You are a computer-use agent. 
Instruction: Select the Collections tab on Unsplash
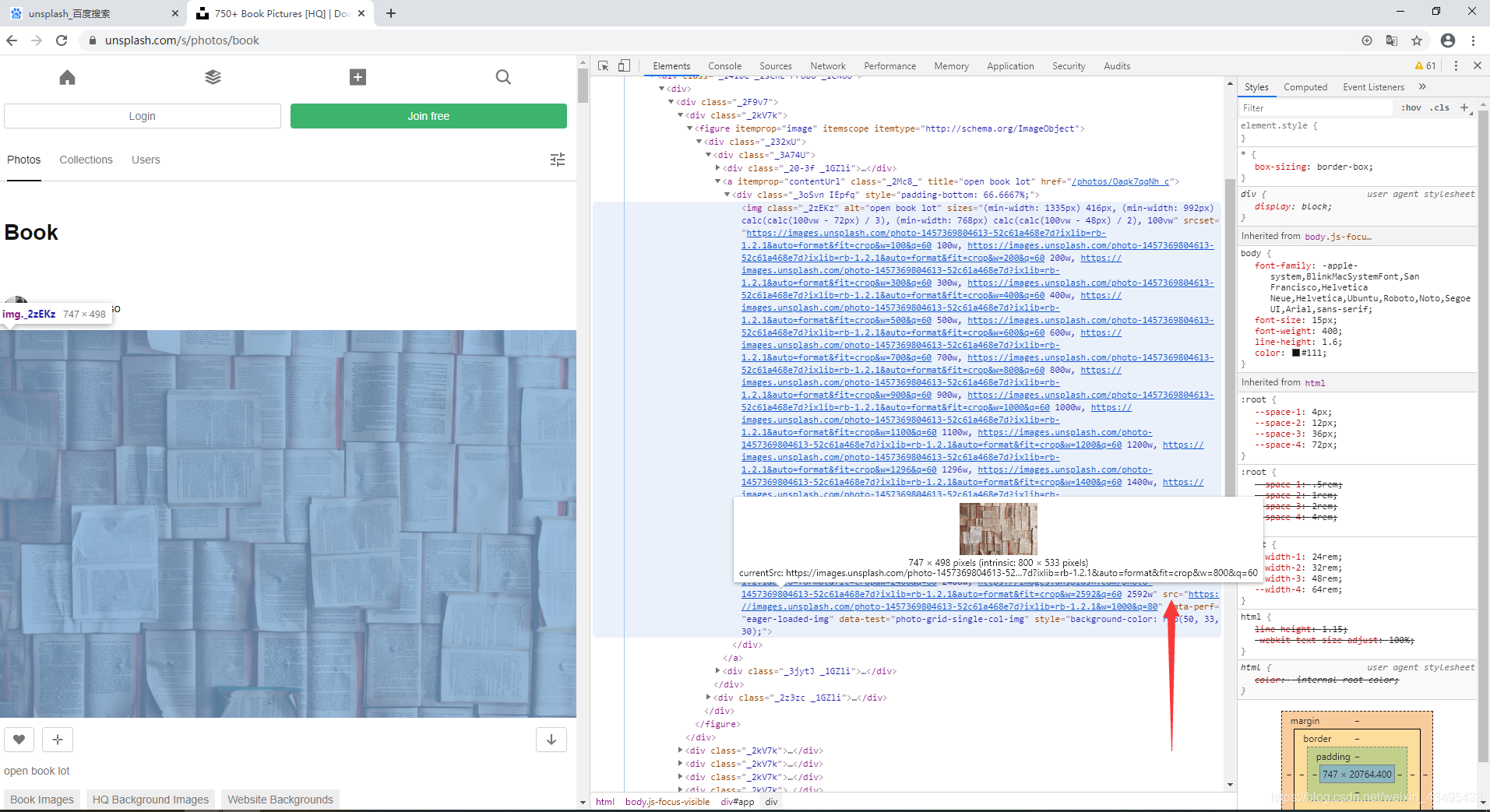tap(86, 160)
